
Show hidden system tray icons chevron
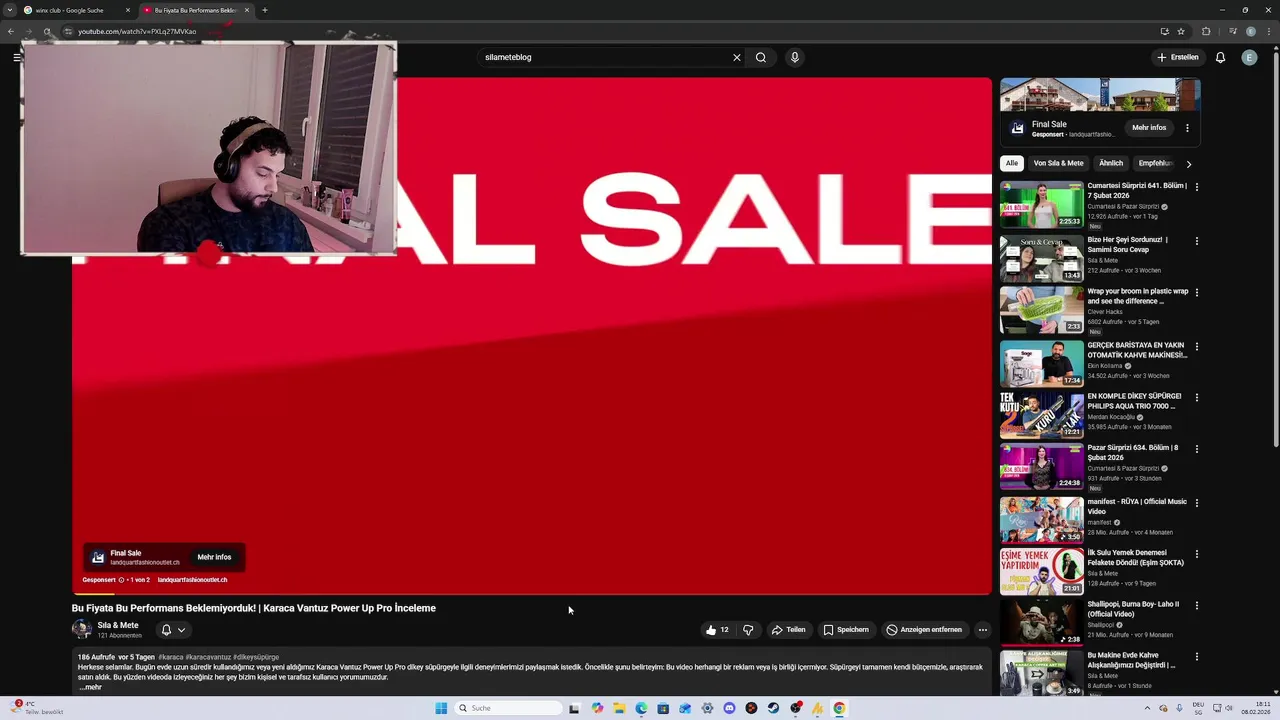coord(1147,708)
